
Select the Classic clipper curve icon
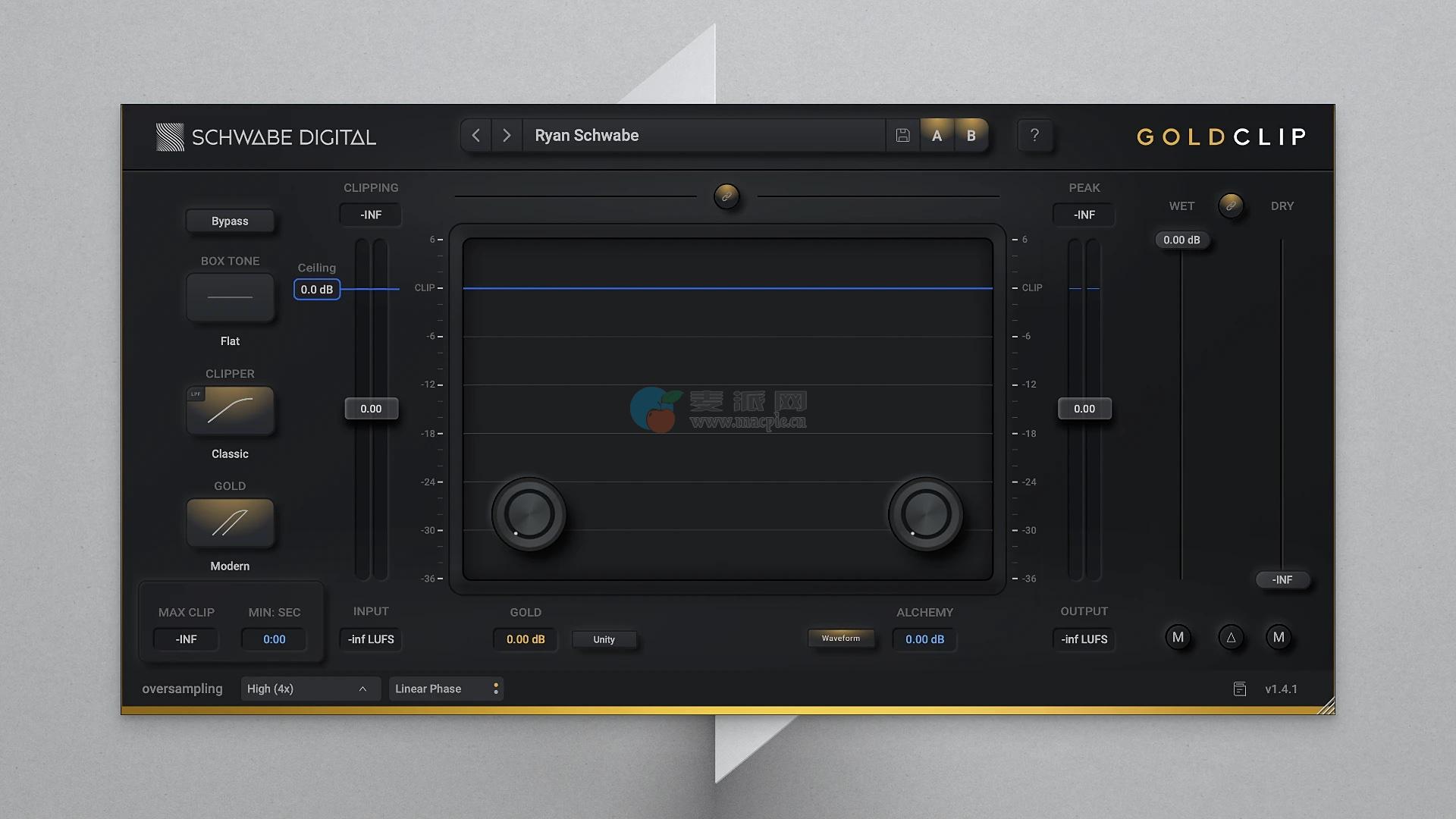click(x=230, y=410)
